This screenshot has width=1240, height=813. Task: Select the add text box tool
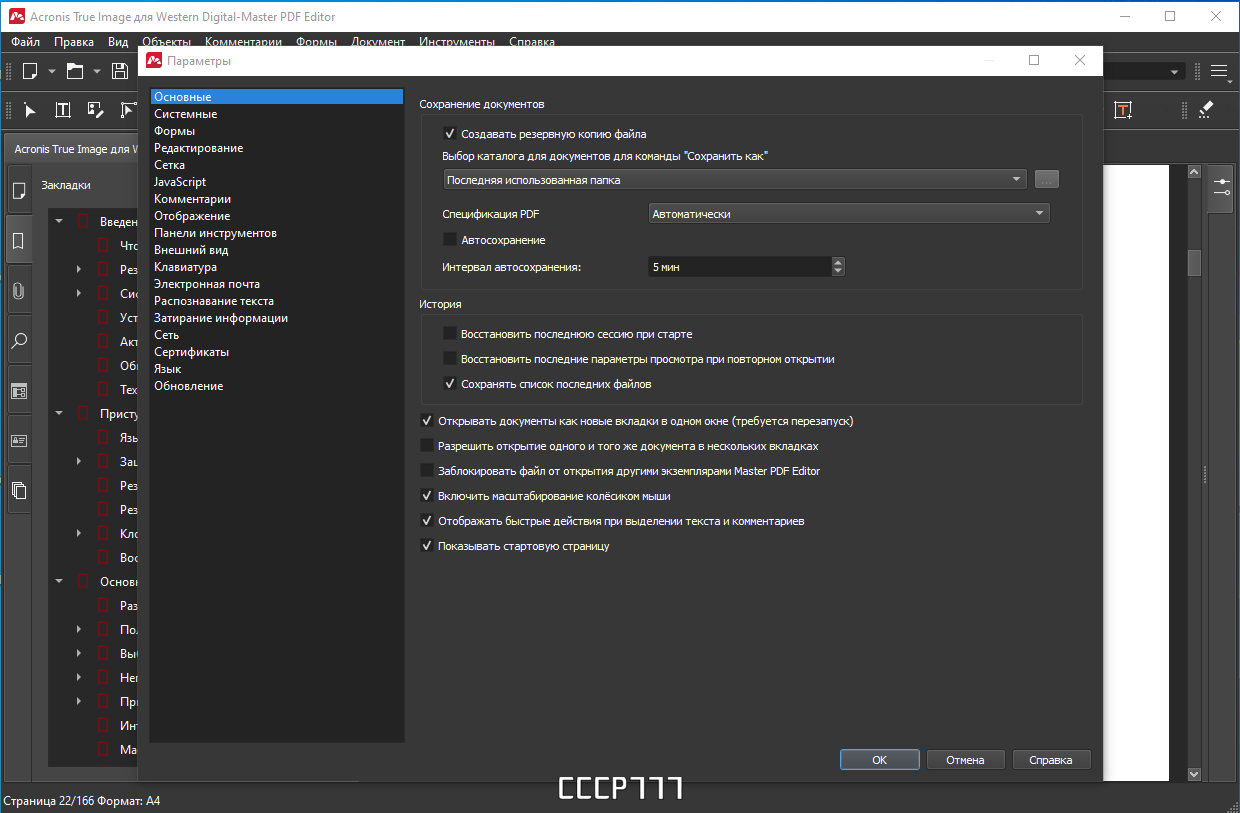tap(1124, 110)
